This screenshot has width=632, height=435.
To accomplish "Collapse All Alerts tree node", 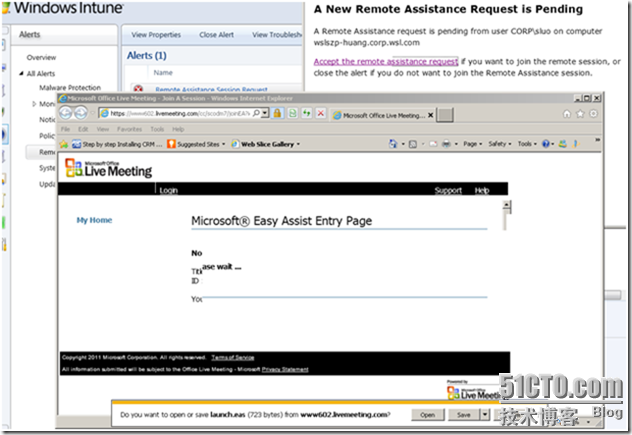I will 21,73.
